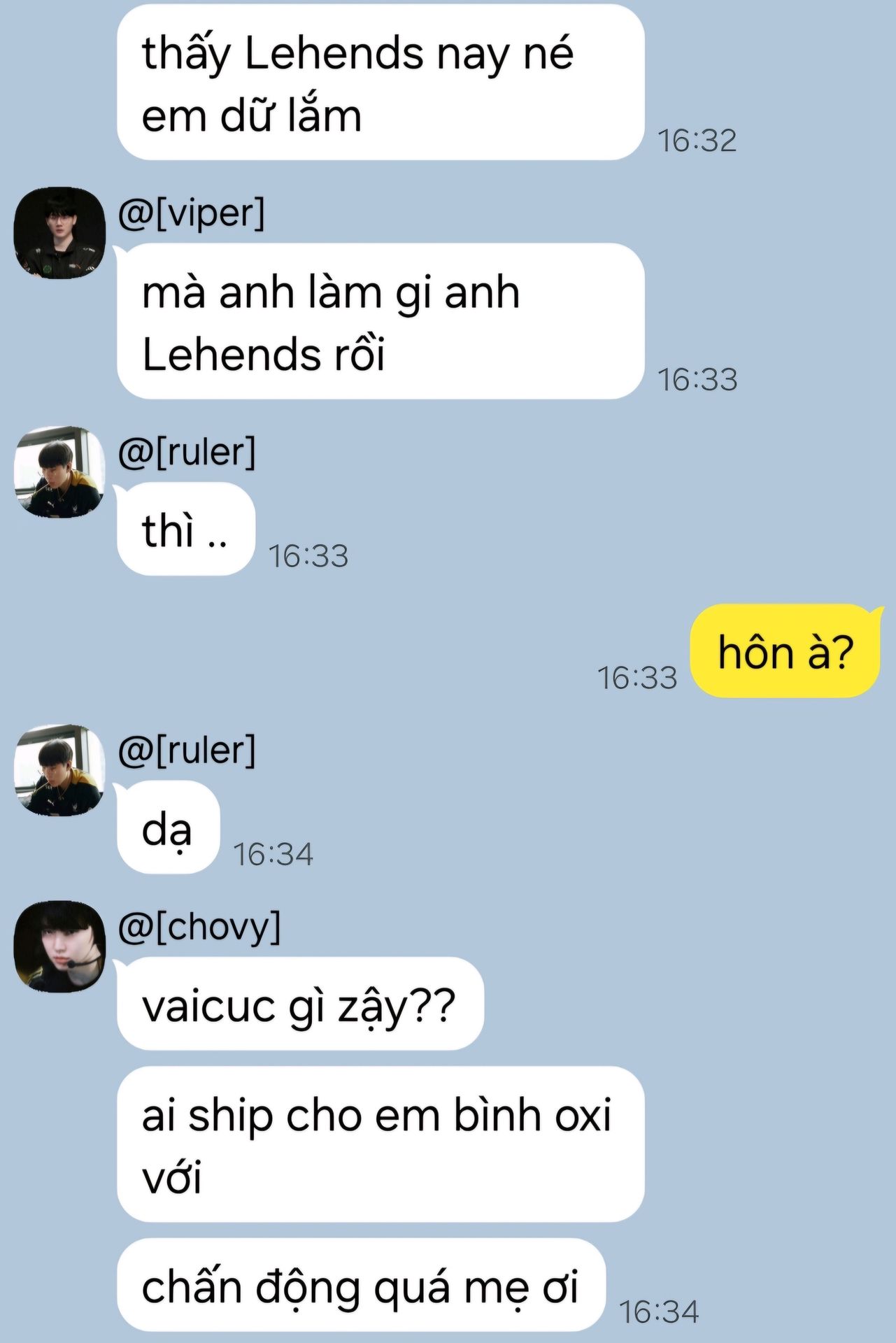Viewport: 896px width, 1343px height.
Task: Tap the 16:33 timestamp beside the yellow bubble
Action: pos(637,678)
